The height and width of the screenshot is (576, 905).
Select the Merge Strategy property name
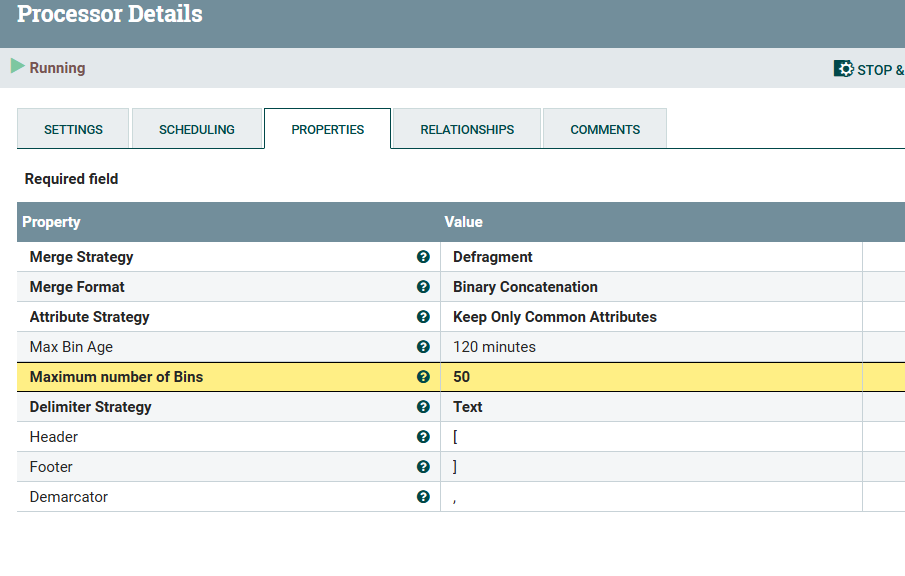pyautogui.click(x=81, y=257)
